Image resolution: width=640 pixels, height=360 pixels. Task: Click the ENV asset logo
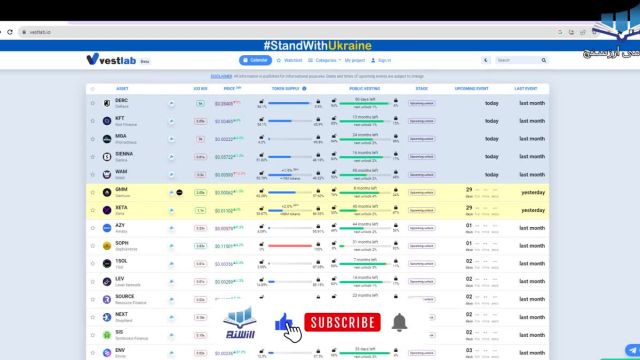pos(107,353)
